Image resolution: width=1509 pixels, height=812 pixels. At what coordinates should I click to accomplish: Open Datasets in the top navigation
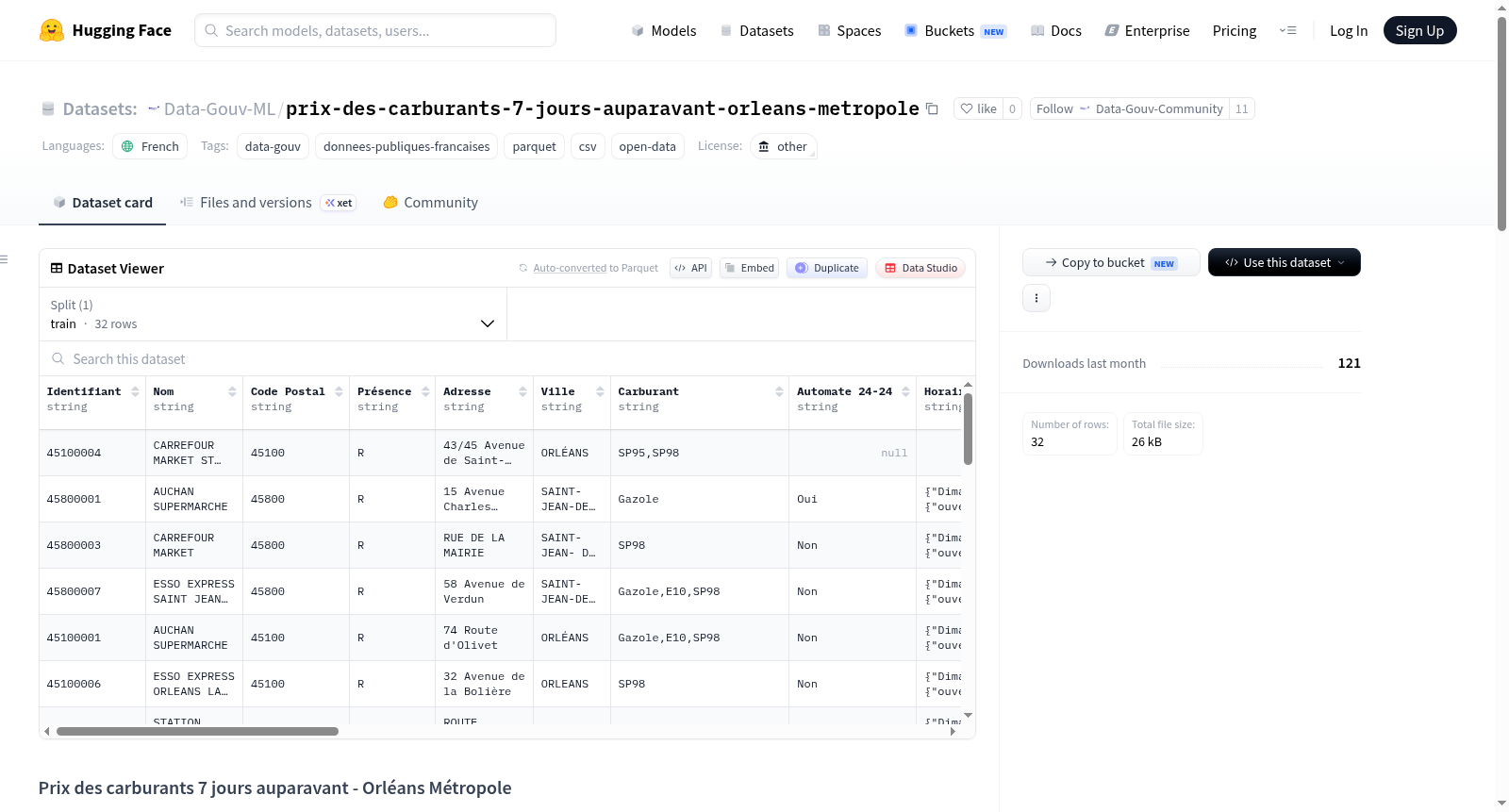click(x=756, y=30)
